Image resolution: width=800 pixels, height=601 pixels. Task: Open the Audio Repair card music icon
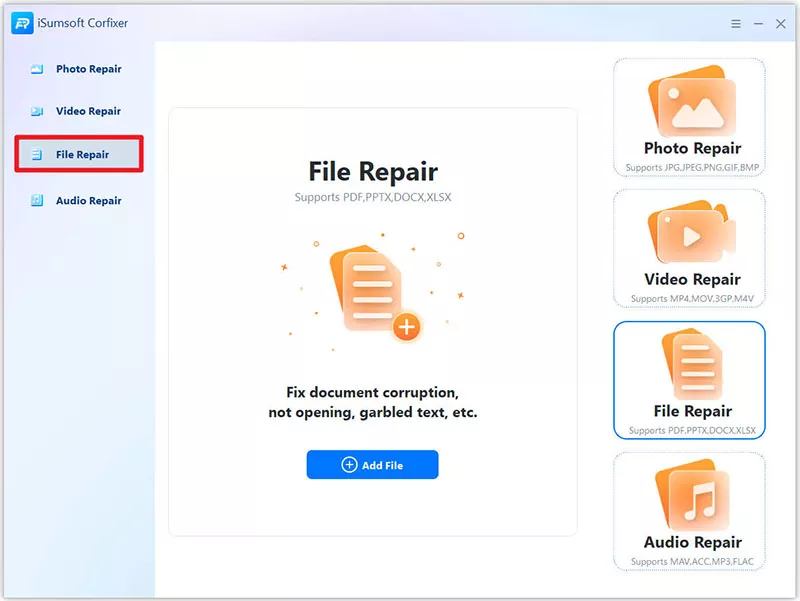pyautogui.click(x=692, y=494)
